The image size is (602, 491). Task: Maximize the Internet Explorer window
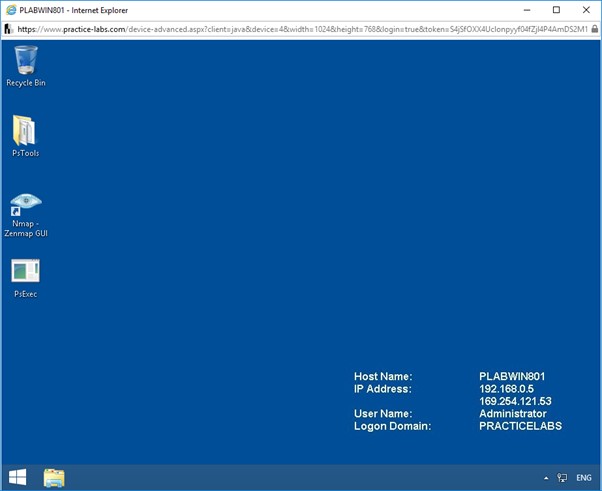pos(556,10)
